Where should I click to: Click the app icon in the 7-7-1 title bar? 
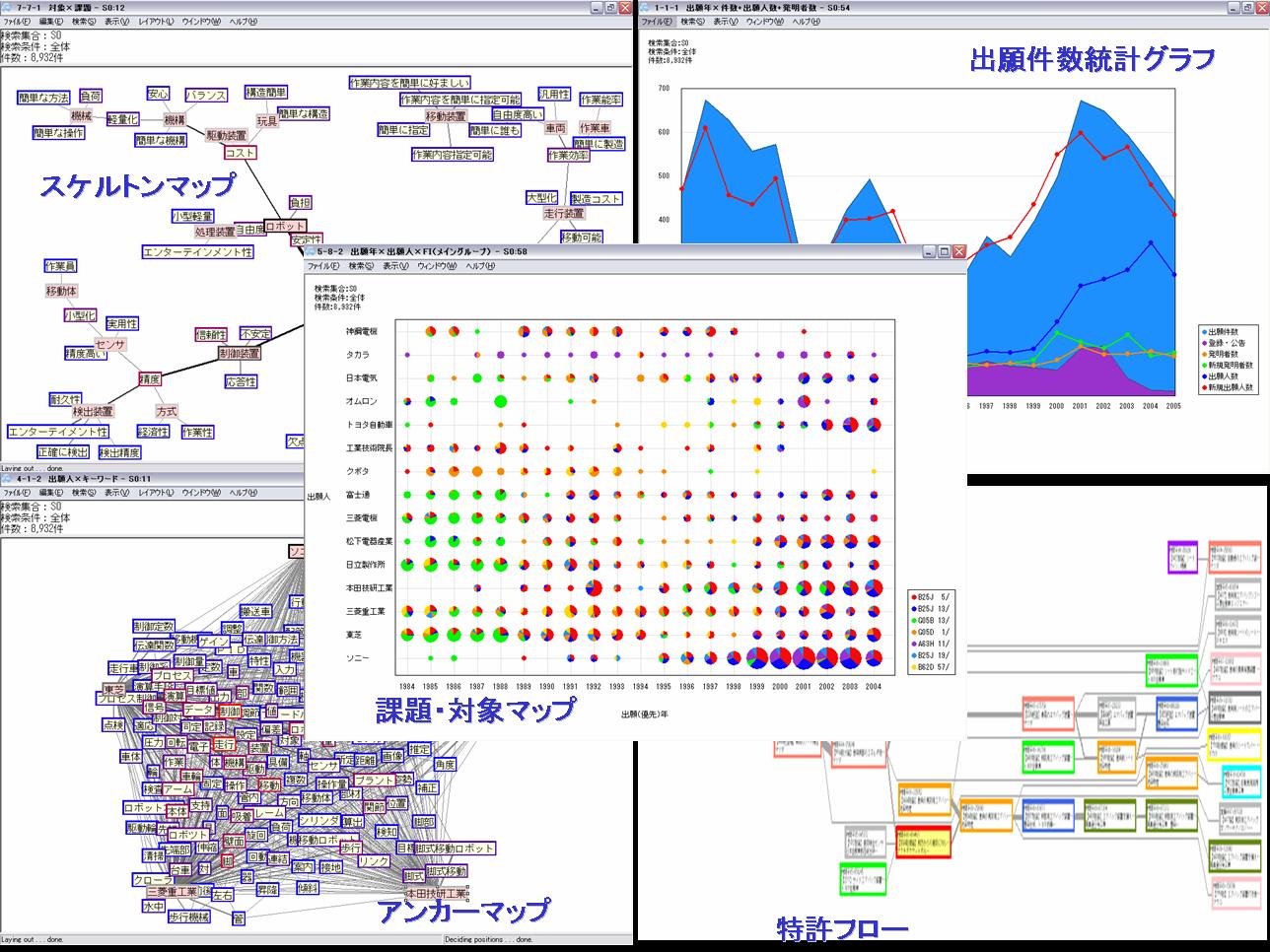8,7
